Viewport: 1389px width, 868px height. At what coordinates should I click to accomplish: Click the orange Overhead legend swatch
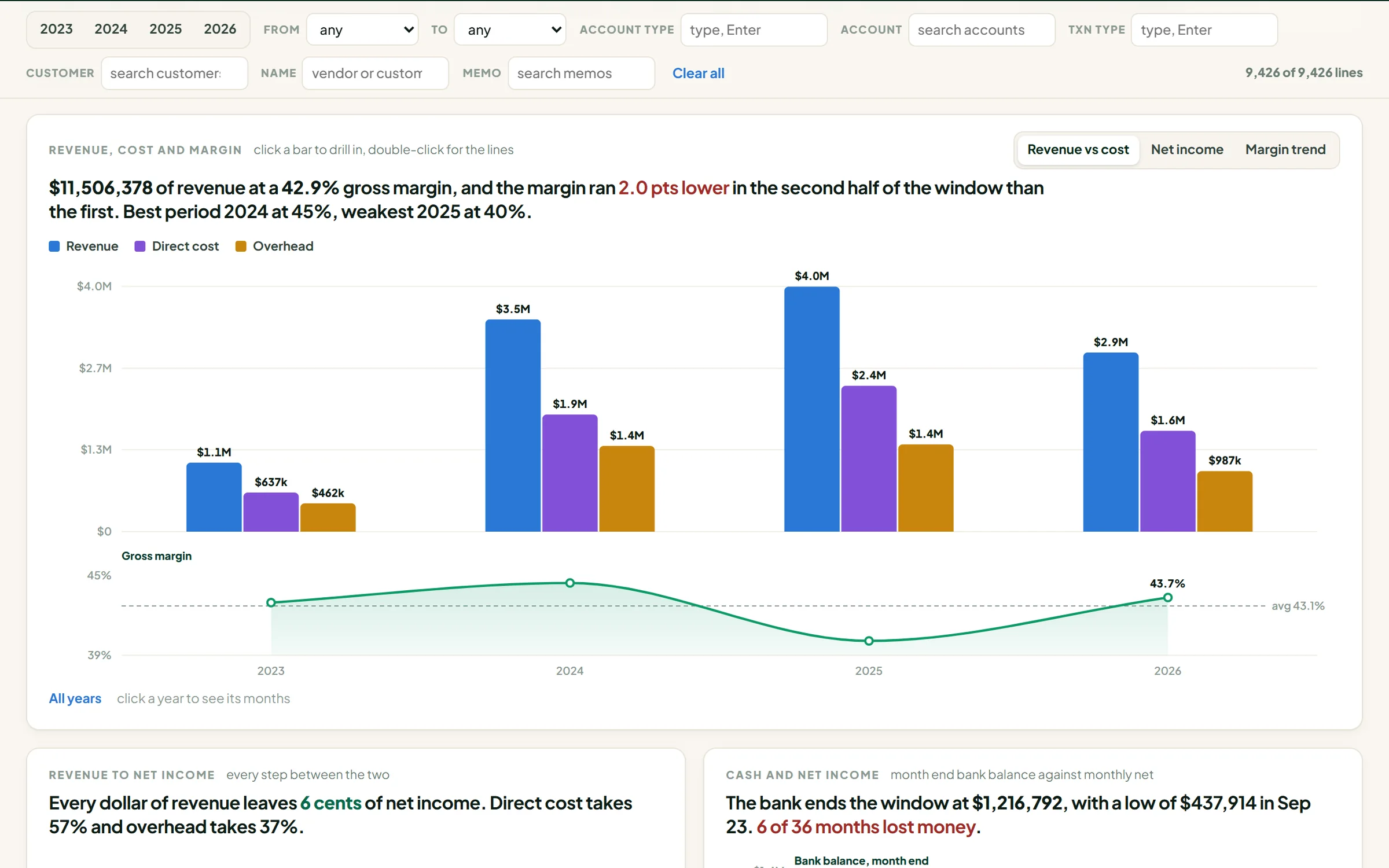(241, 246)
